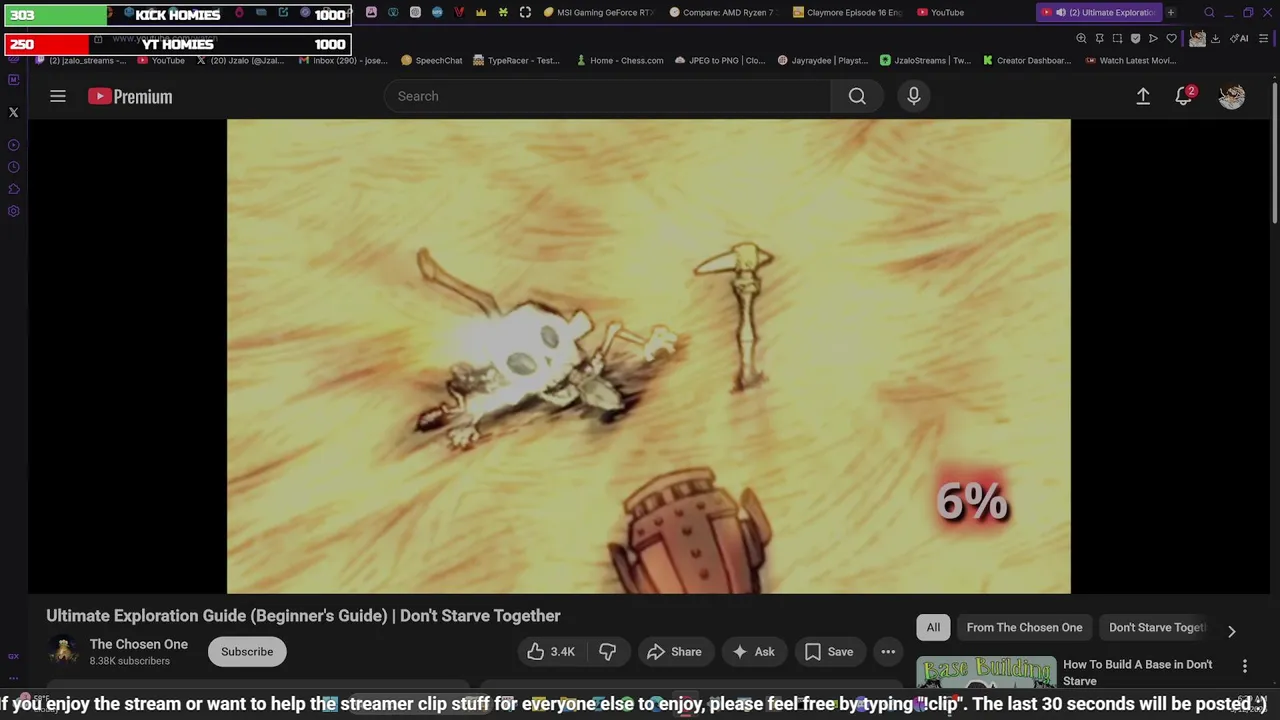Screen dimensions: 1280x720
Task: Open the settings gear in browser sidebar
Action: click(x=13, y=211)
